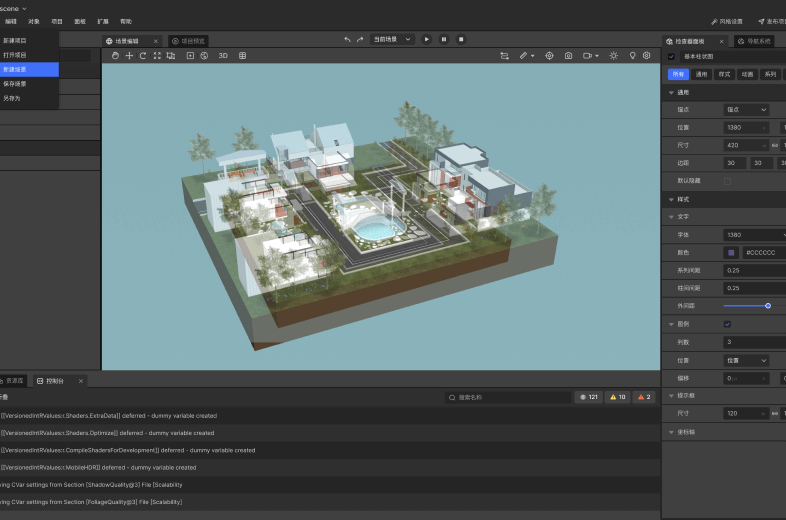Open the 锚点 dropdown
786x520 pixels.
click(747, 109)
